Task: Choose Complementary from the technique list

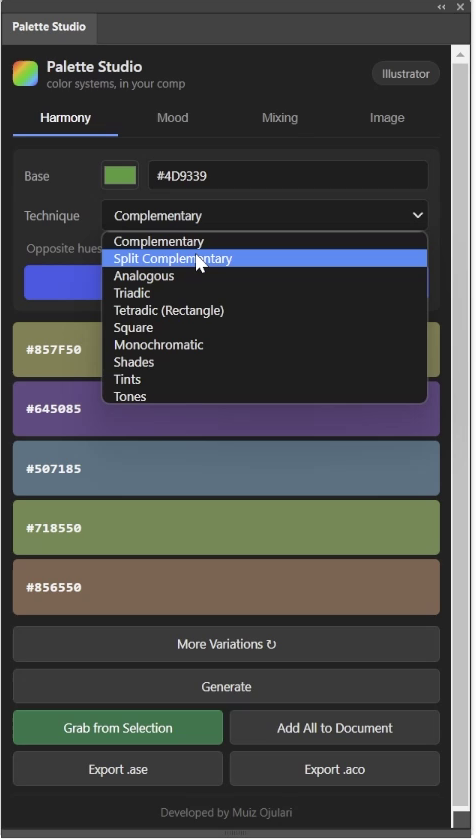Action: click(265, 241)
